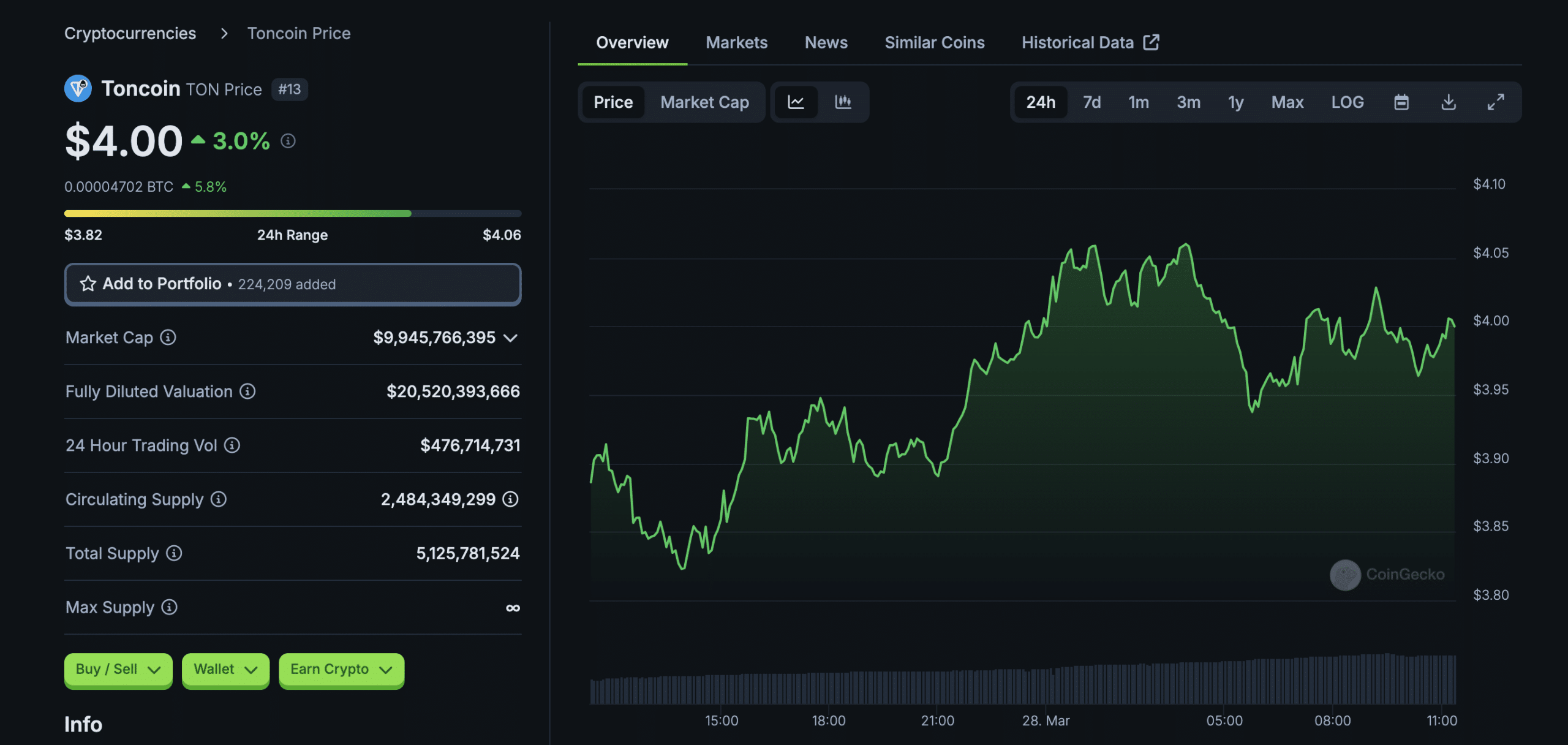Screen dimensions: 1568x745
Task: Click Toncoin Price breadcrumb
Action: [299, 33]
